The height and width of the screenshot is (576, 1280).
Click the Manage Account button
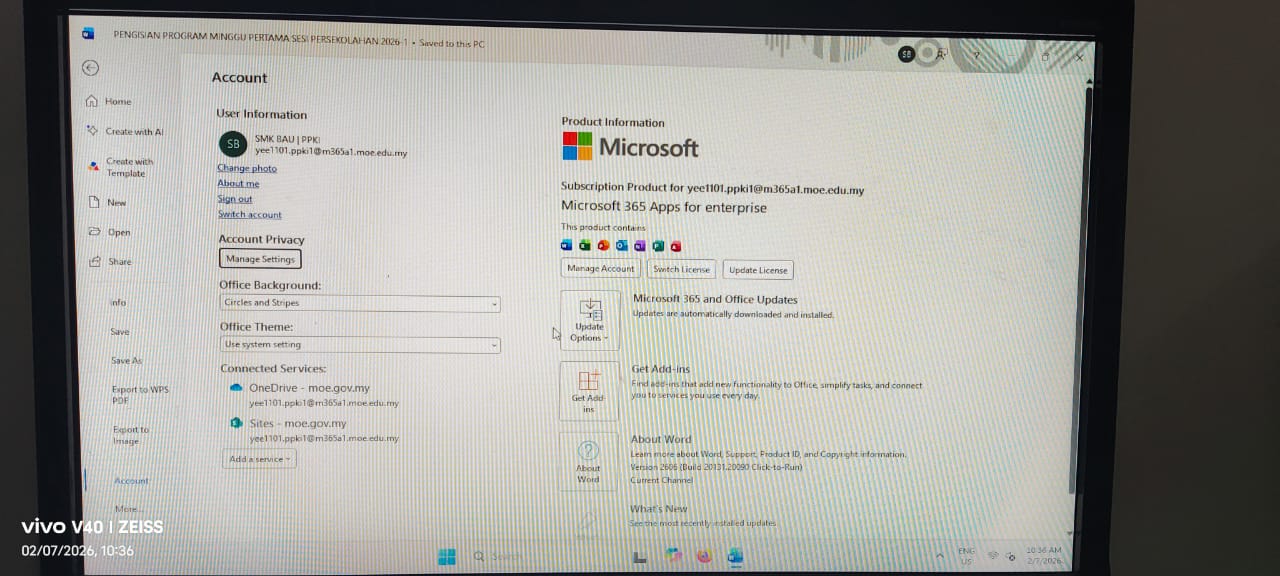coord(600,269)
